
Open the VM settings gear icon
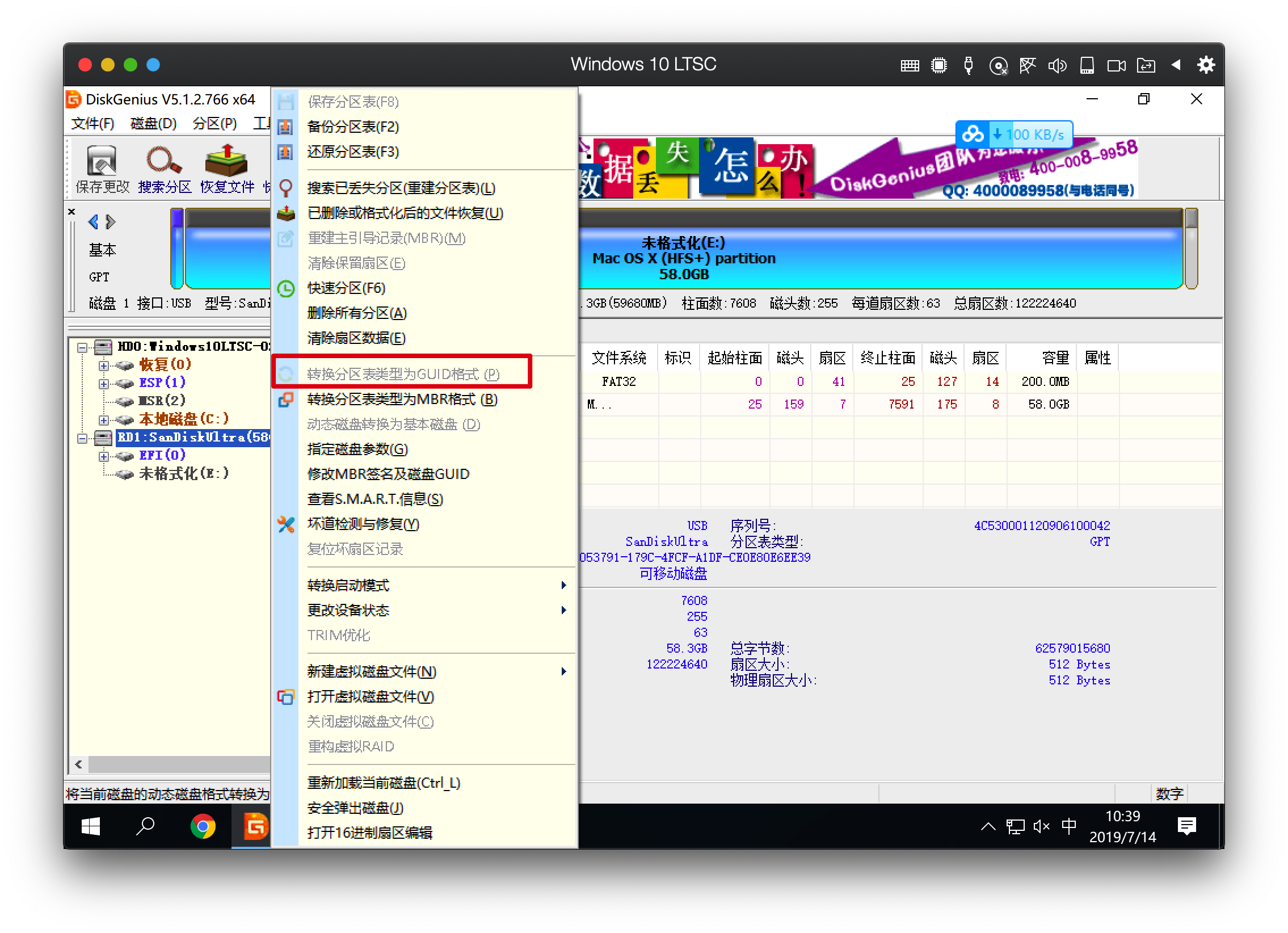pos(1206,65)
